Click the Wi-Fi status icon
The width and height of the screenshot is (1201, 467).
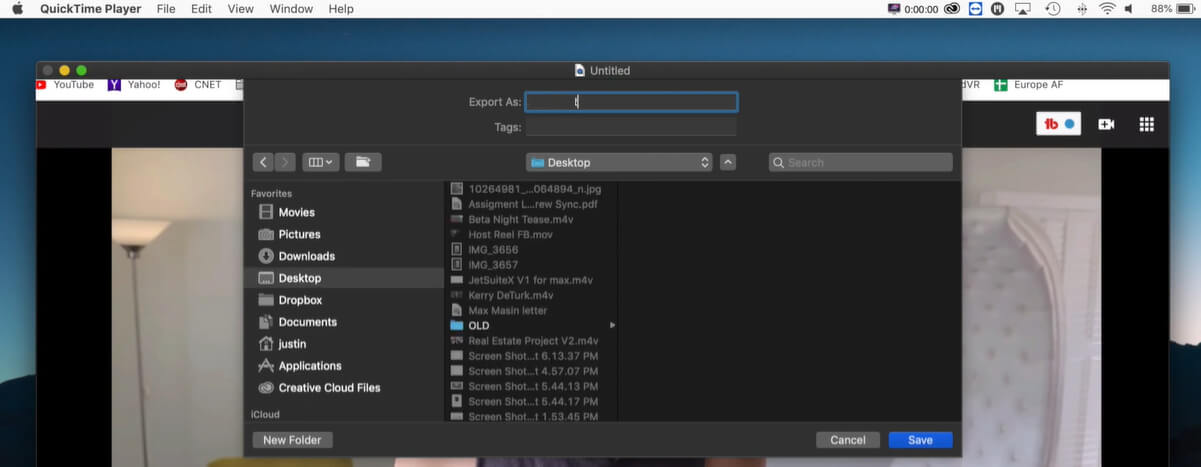coord(1107,9)
